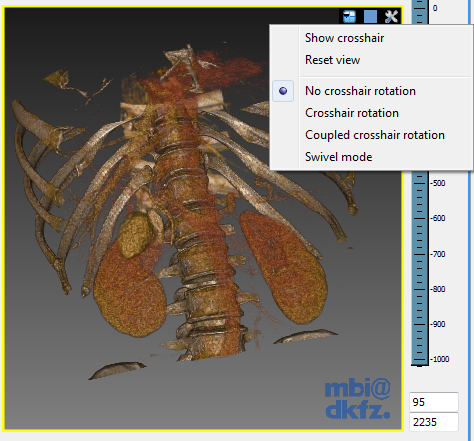474x441 pixels.
Task: Click the level window slider near -700
Action: (419, 254)
